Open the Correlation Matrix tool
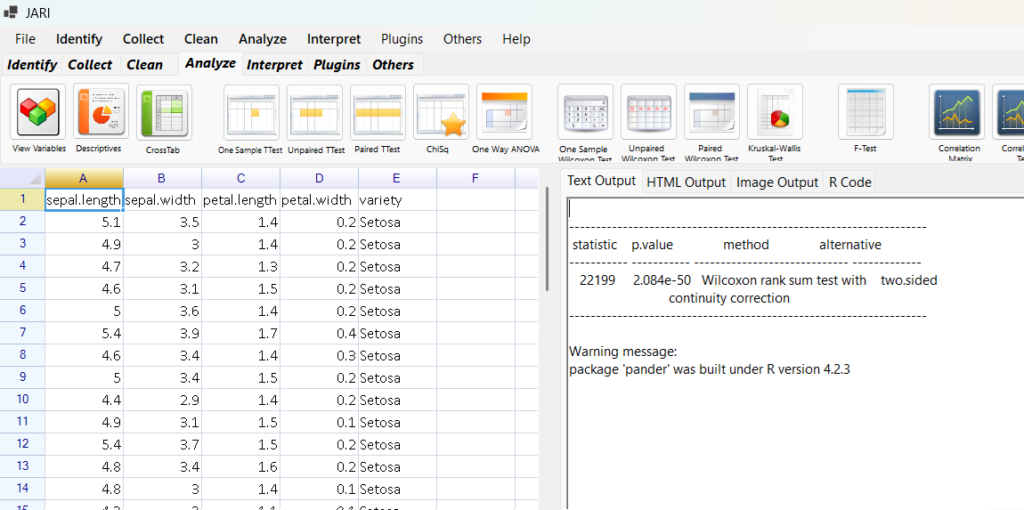1024x510 pixels. click(x=959, y=113)
